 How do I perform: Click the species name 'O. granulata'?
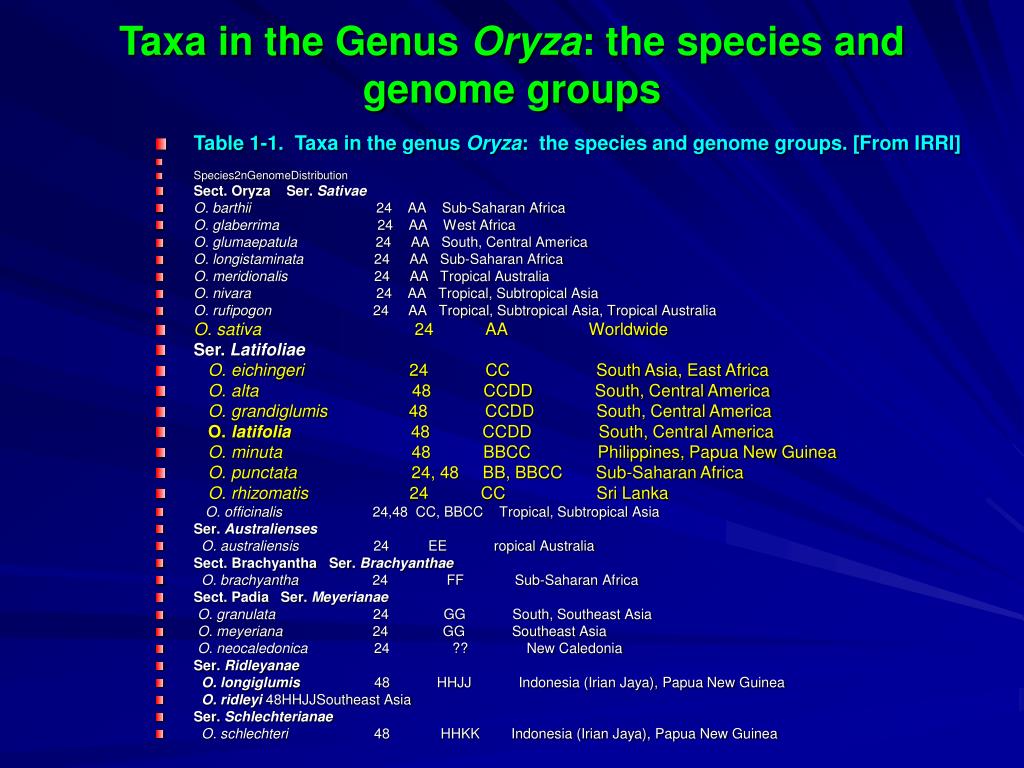pos(237,615)
